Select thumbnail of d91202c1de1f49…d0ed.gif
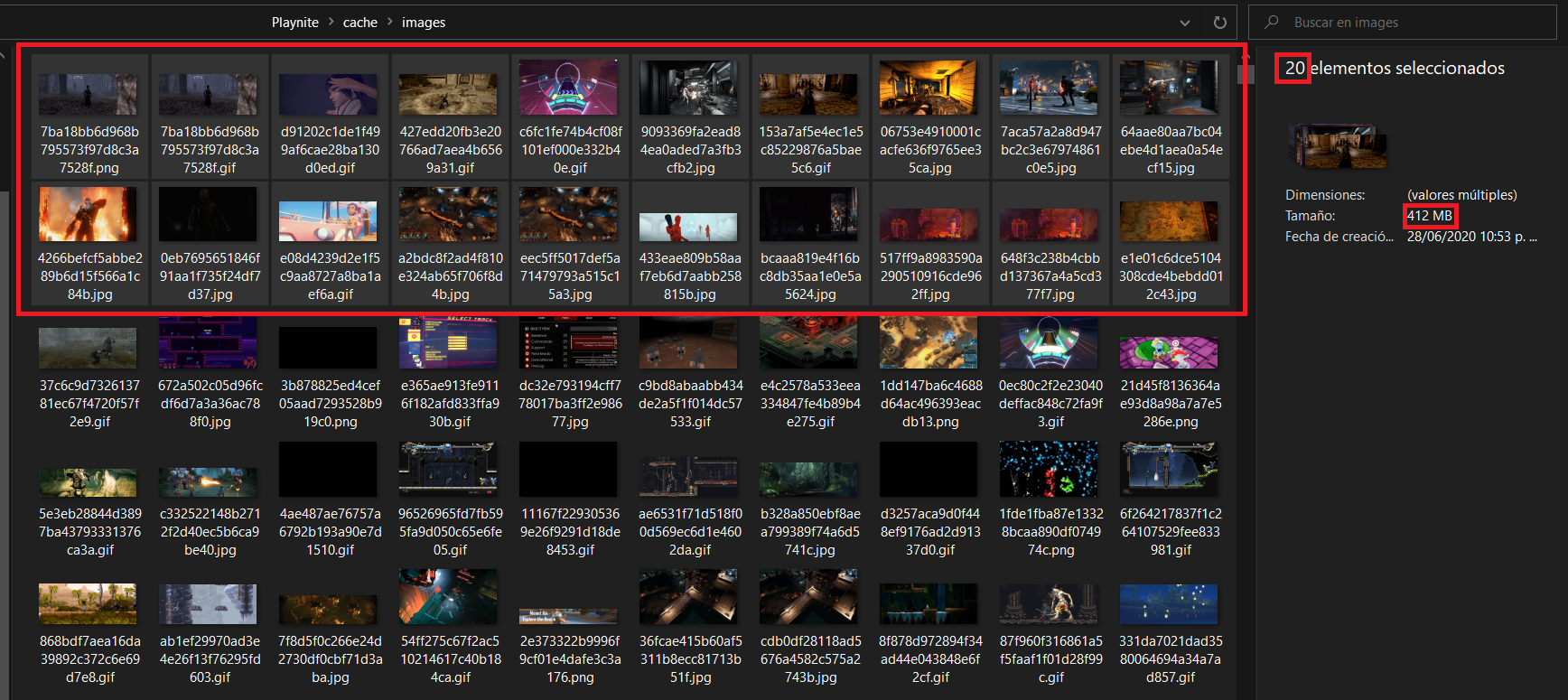This screenshot has width=1568, height=700. coord(329,94)
